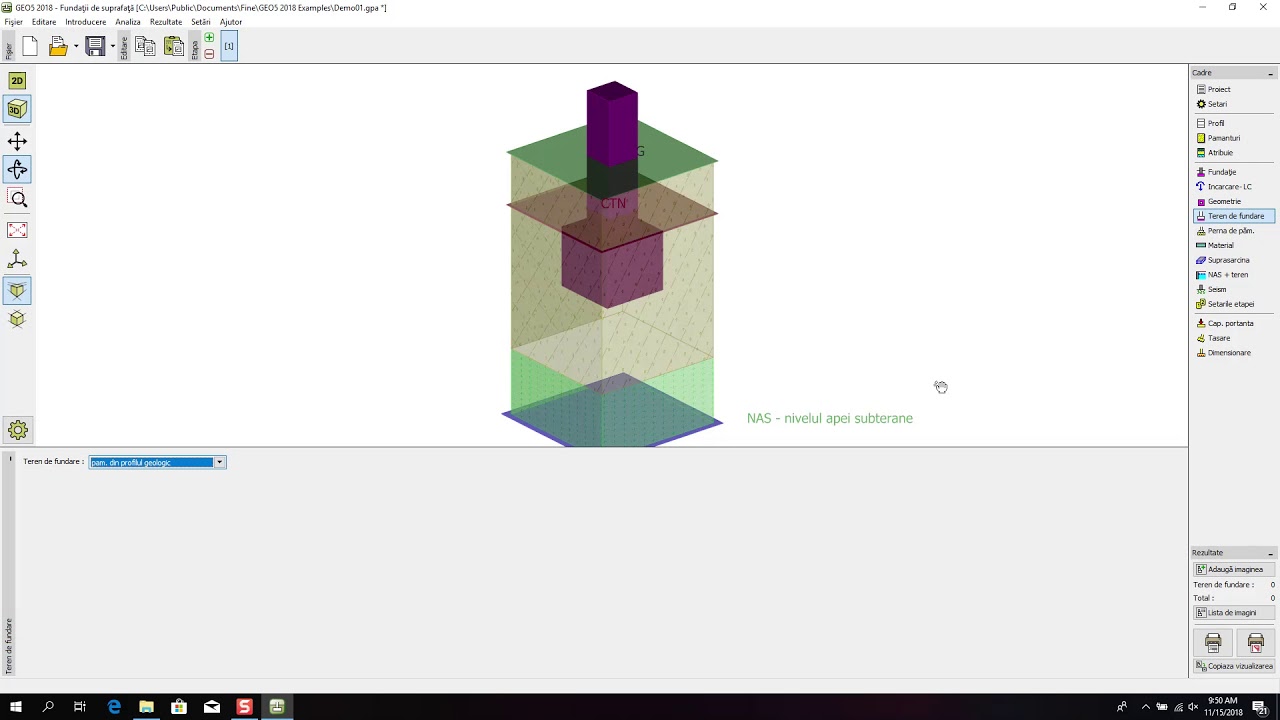Open the Fundație frame

(1234, 172)
